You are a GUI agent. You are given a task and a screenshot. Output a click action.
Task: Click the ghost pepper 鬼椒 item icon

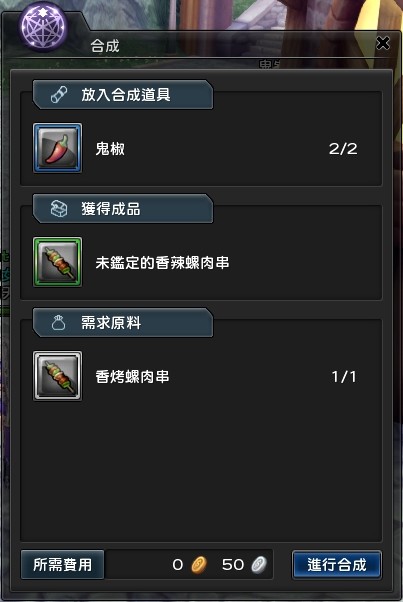(58, 148)
